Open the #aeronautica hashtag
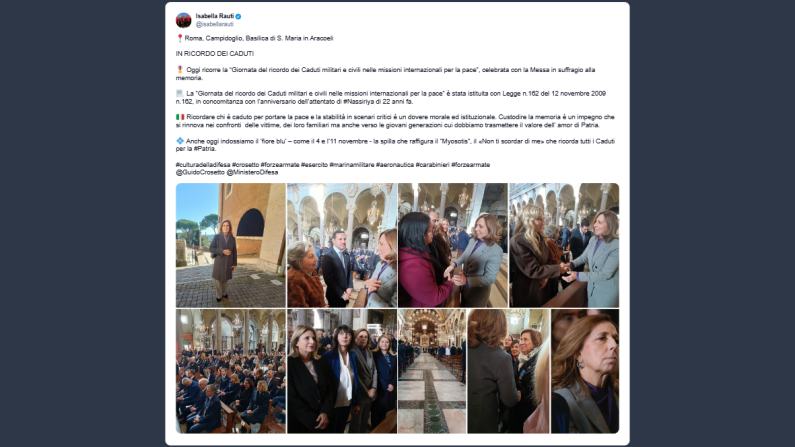Screen dimensions: 795x447 (395, 165)
